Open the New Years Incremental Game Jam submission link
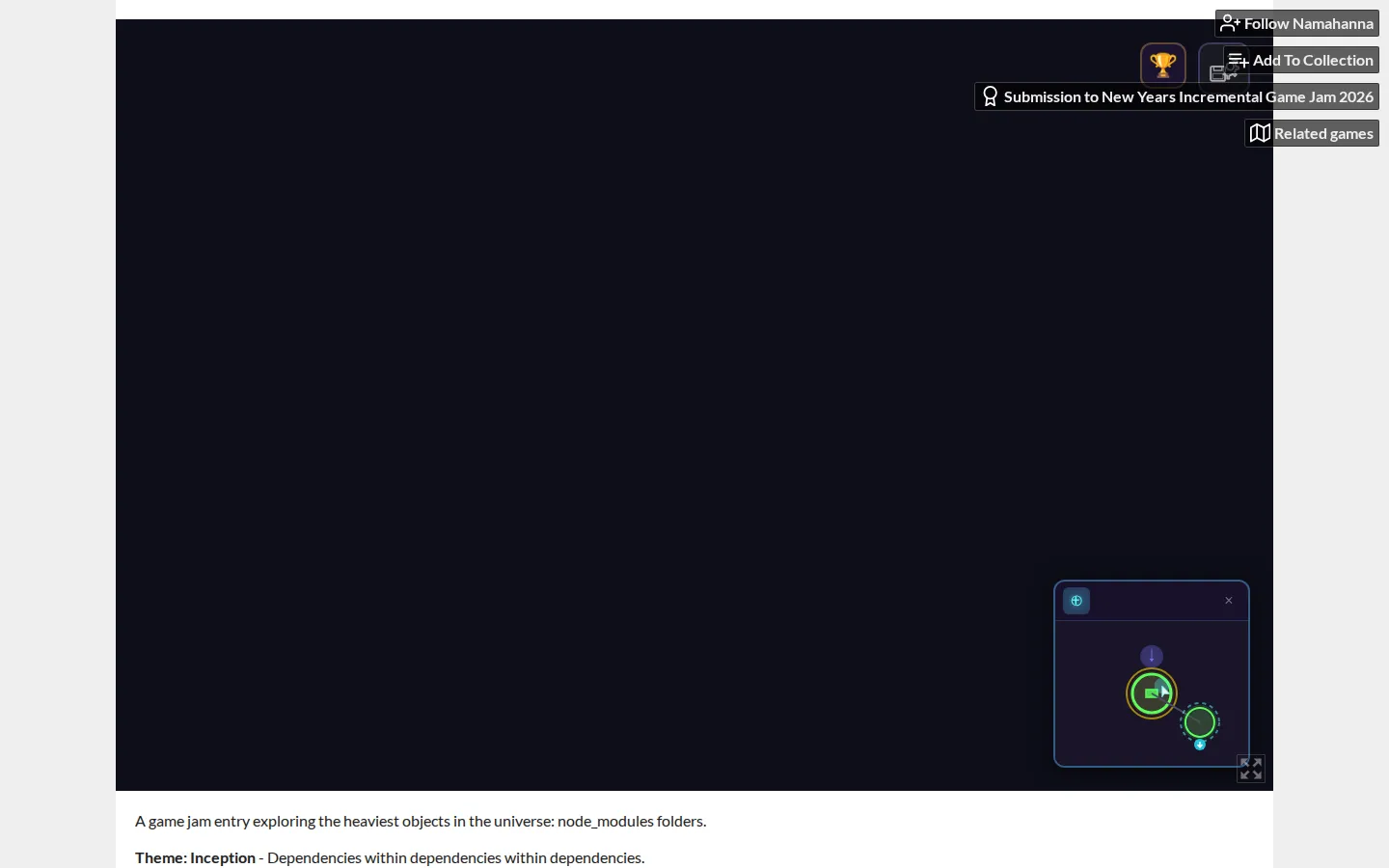Image resolution: width=1389 pixels, height=868 pixels. [x=1178, y=96]
